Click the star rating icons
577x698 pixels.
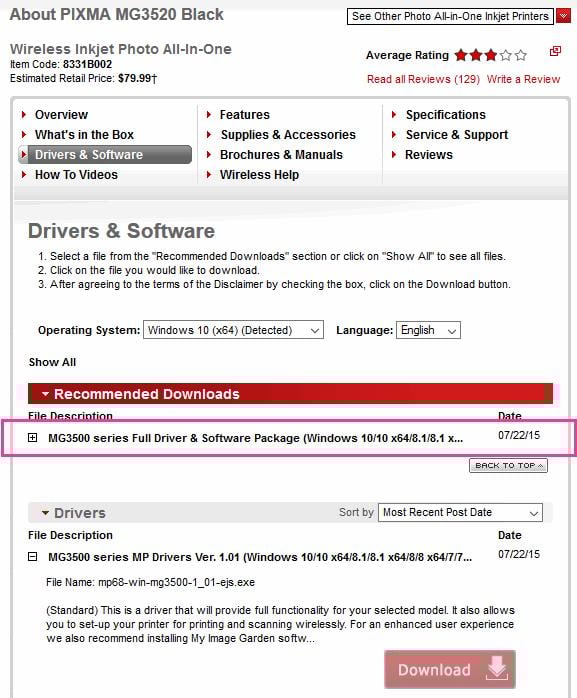pos(491,55)
